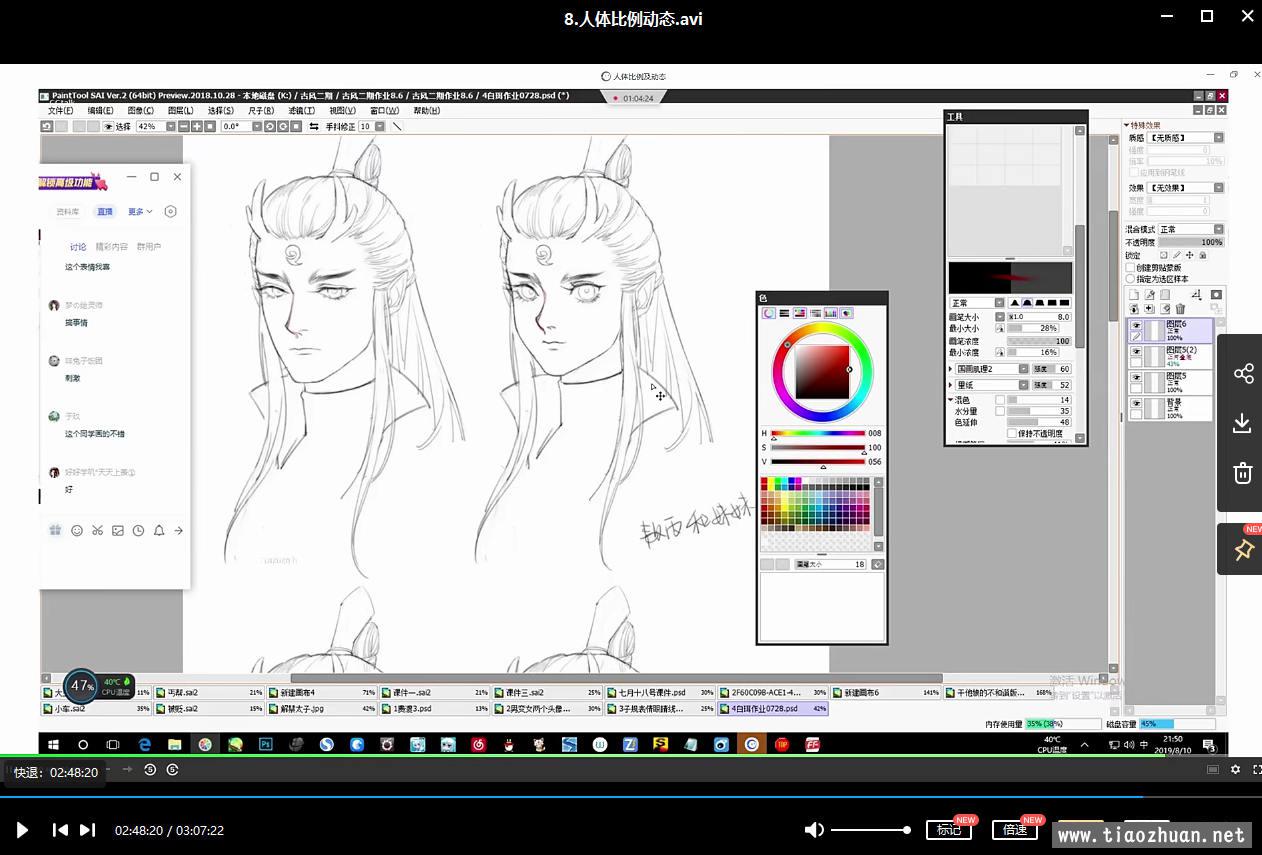Pick a color in the saturation square
Screen dimensions: 1262x855
coord(822,371)
